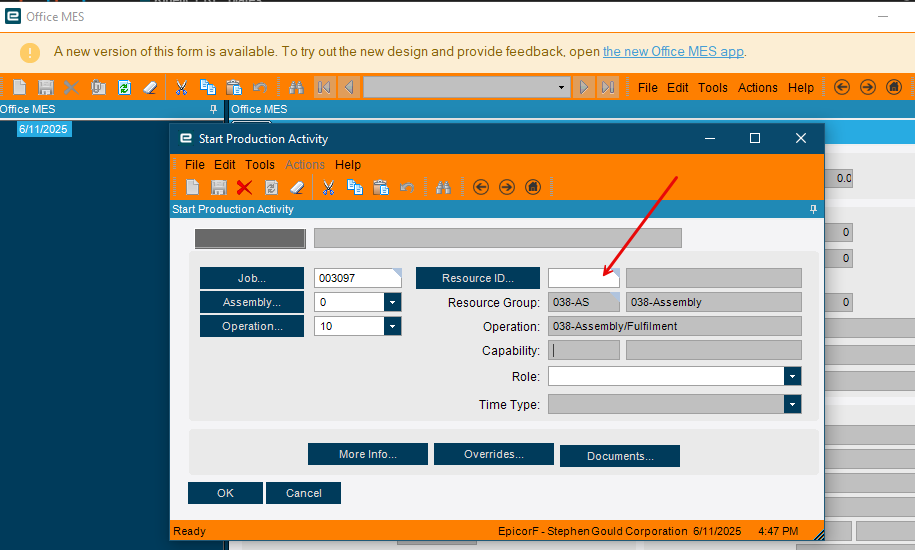
Task: Click New icon in Start Production Activity toolbar
Action: coord(193,187)
